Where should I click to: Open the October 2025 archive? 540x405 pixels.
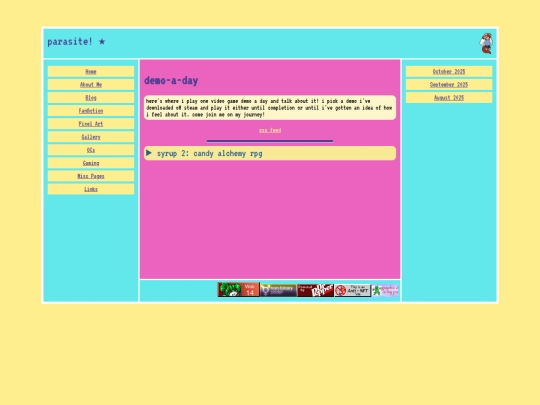coord(449,72)
